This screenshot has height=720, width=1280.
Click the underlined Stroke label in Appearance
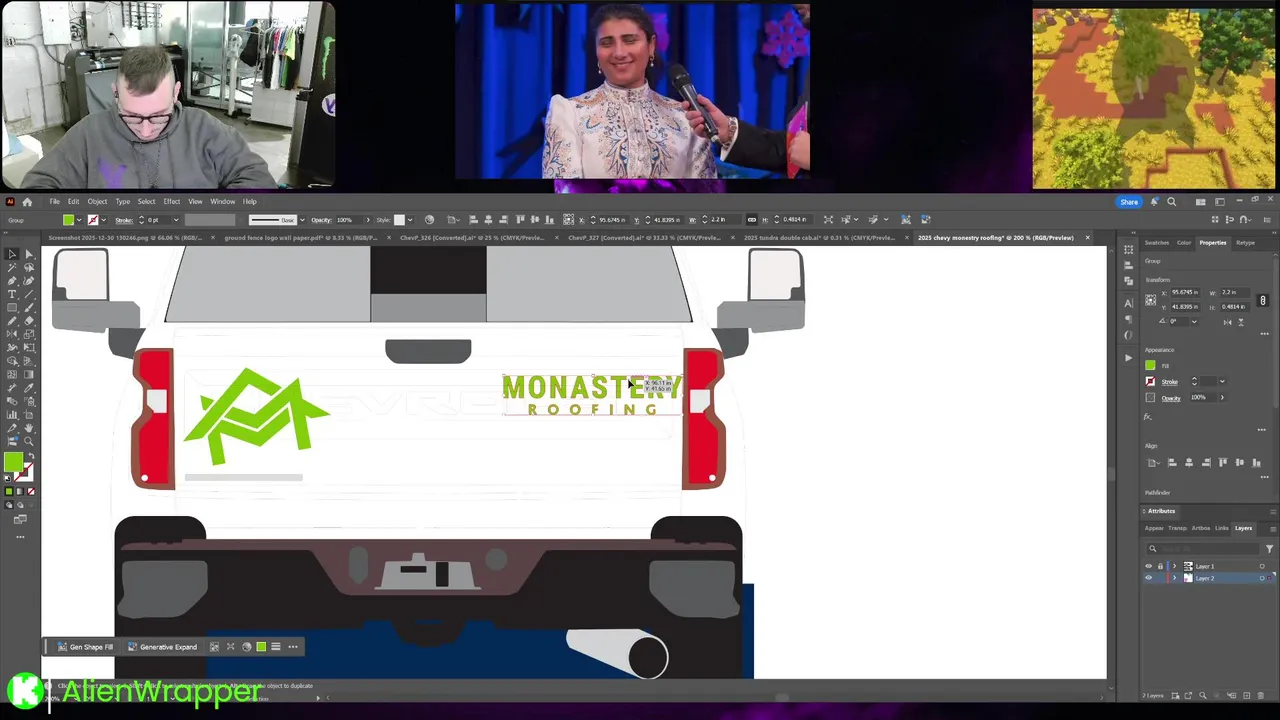[x=1170, y=382]
